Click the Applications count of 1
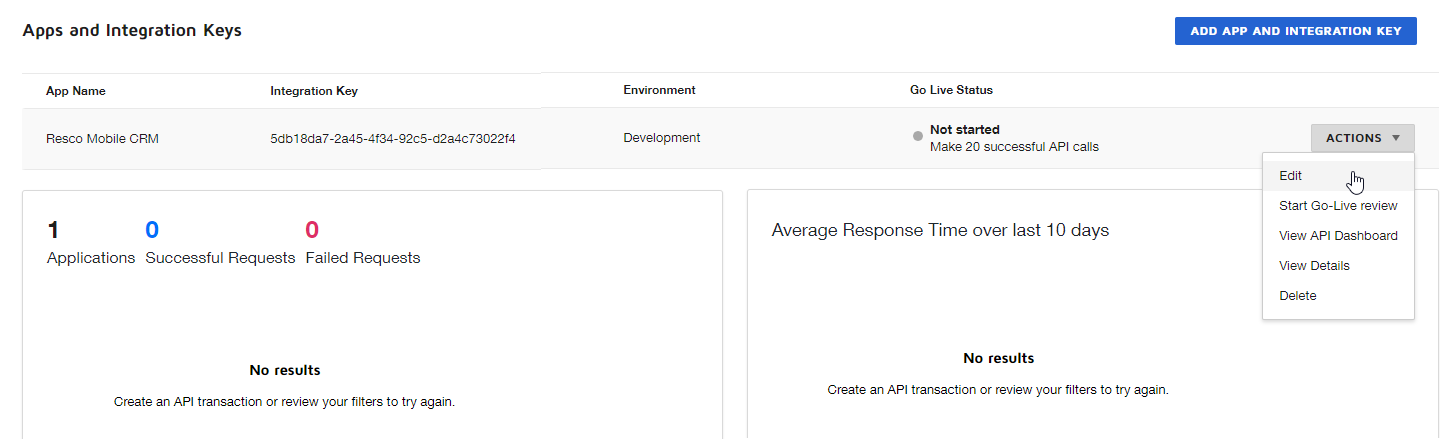This screenshot has height=439, width=1440. coord(53,231)
